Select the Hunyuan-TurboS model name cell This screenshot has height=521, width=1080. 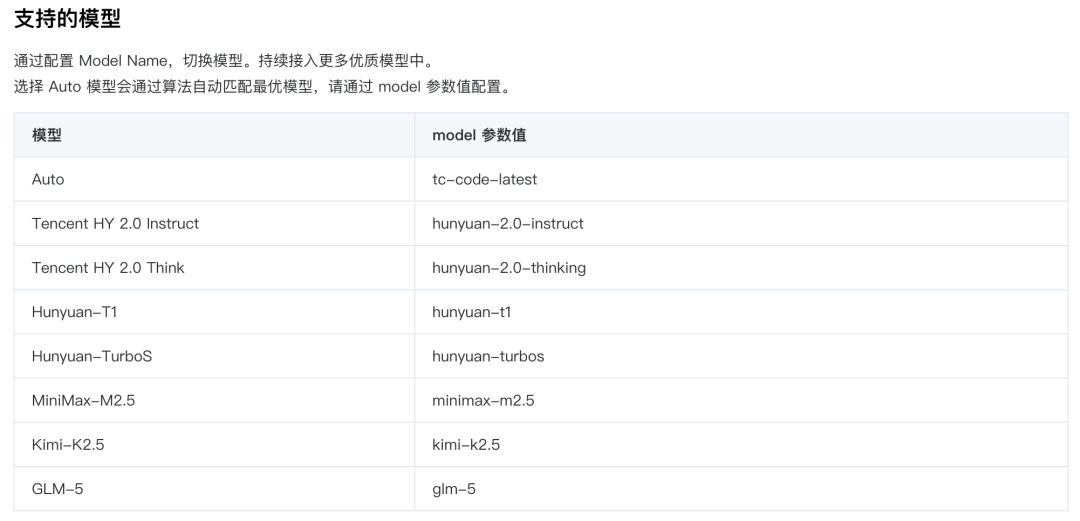(x=92, y=356)
